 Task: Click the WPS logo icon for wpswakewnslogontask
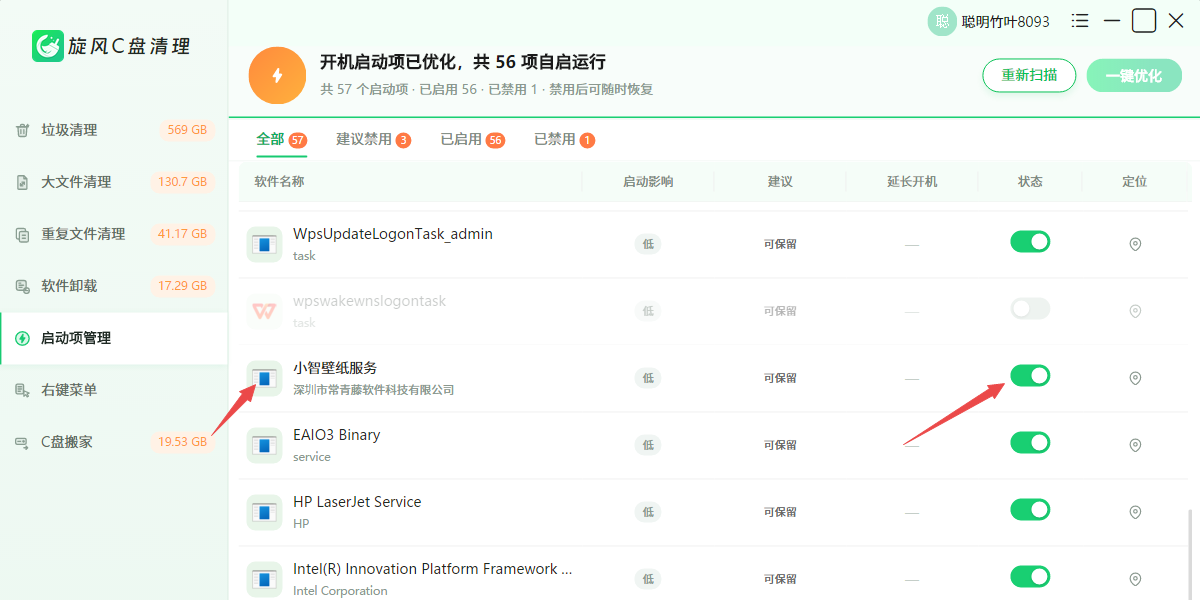[x=265, y=311]
